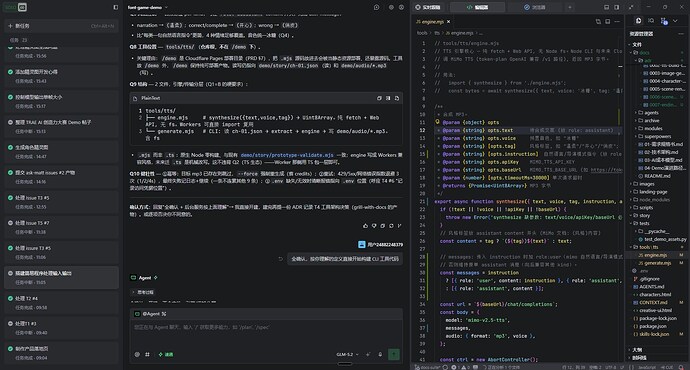Switch to the 编辑器 editor tab

[x=477, y=7]
